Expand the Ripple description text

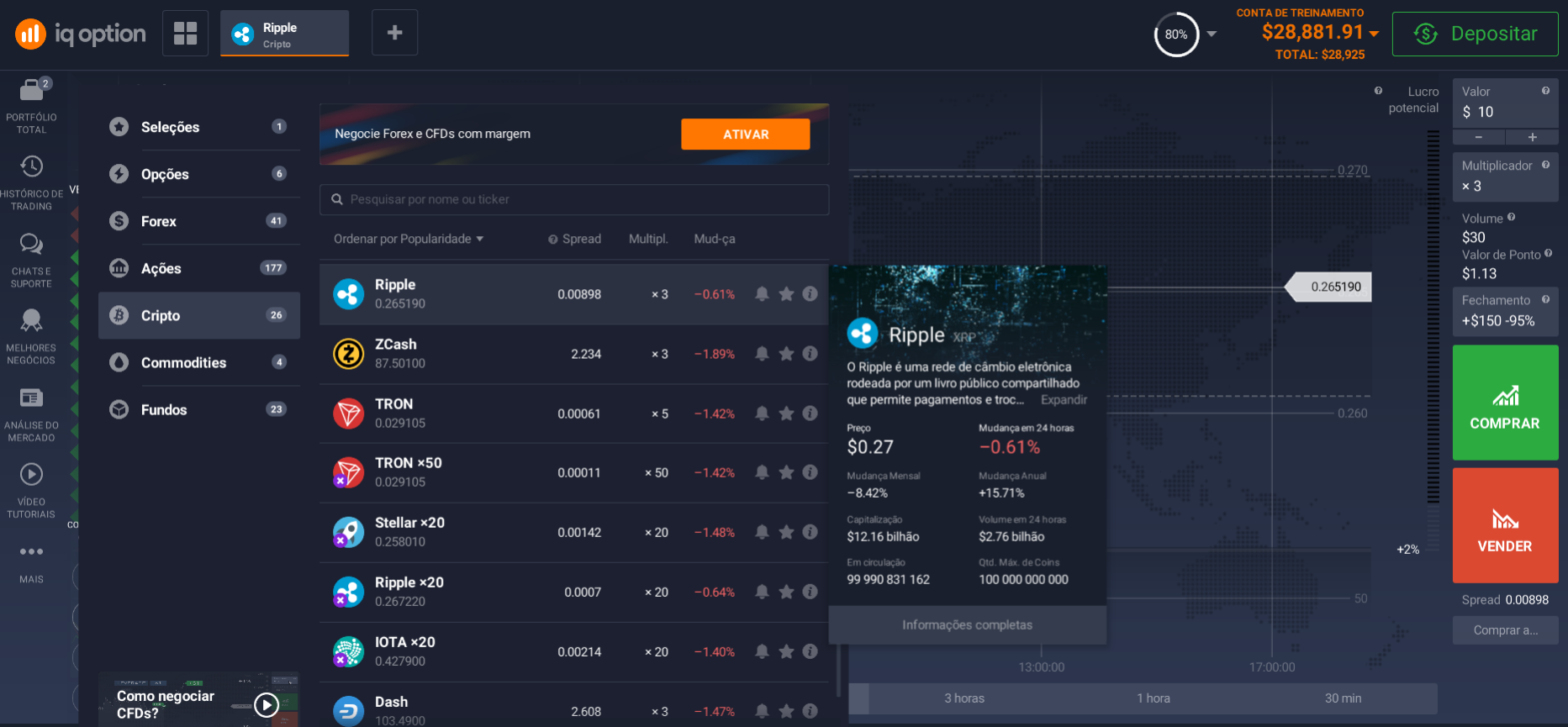click(1064, 400)
